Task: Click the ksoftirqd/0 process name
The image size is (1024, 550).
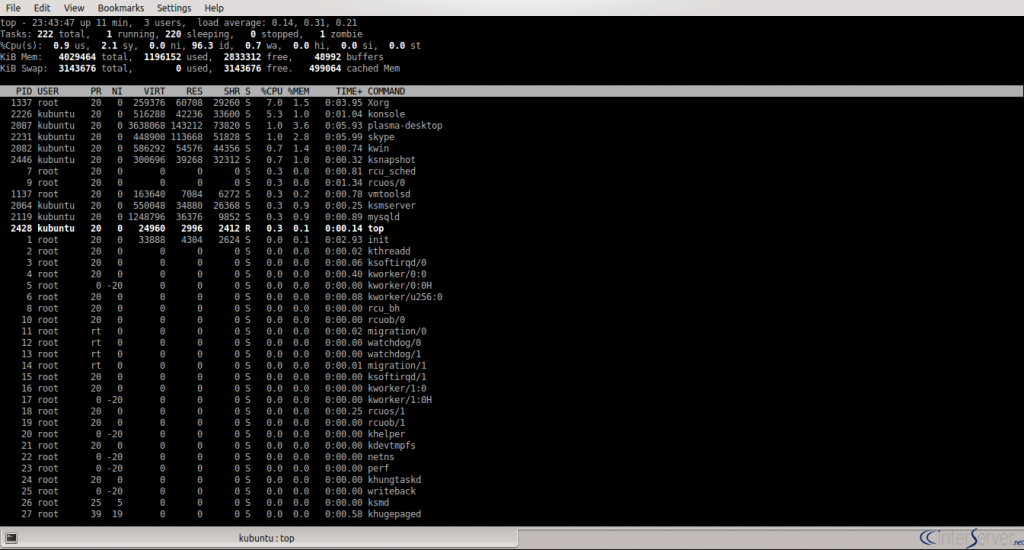Action: [x=397, y=263]
